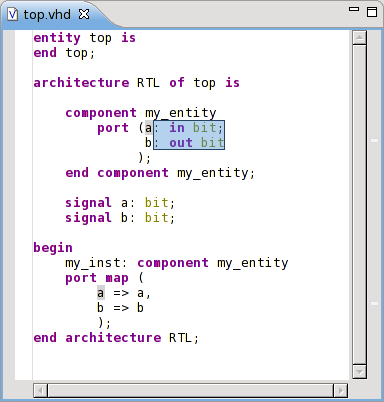
Task: Click the 'begin' keyword
Action: [53, 248]
